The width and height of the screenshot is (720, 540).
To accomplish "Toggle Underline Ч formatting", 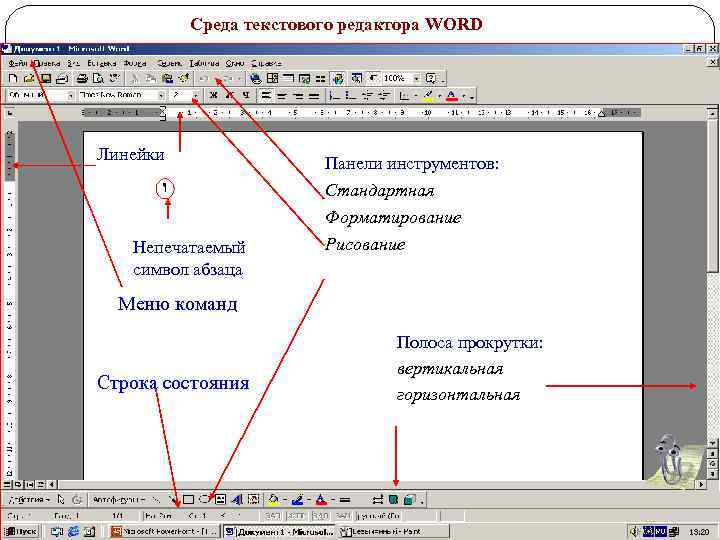I will 247,96.
